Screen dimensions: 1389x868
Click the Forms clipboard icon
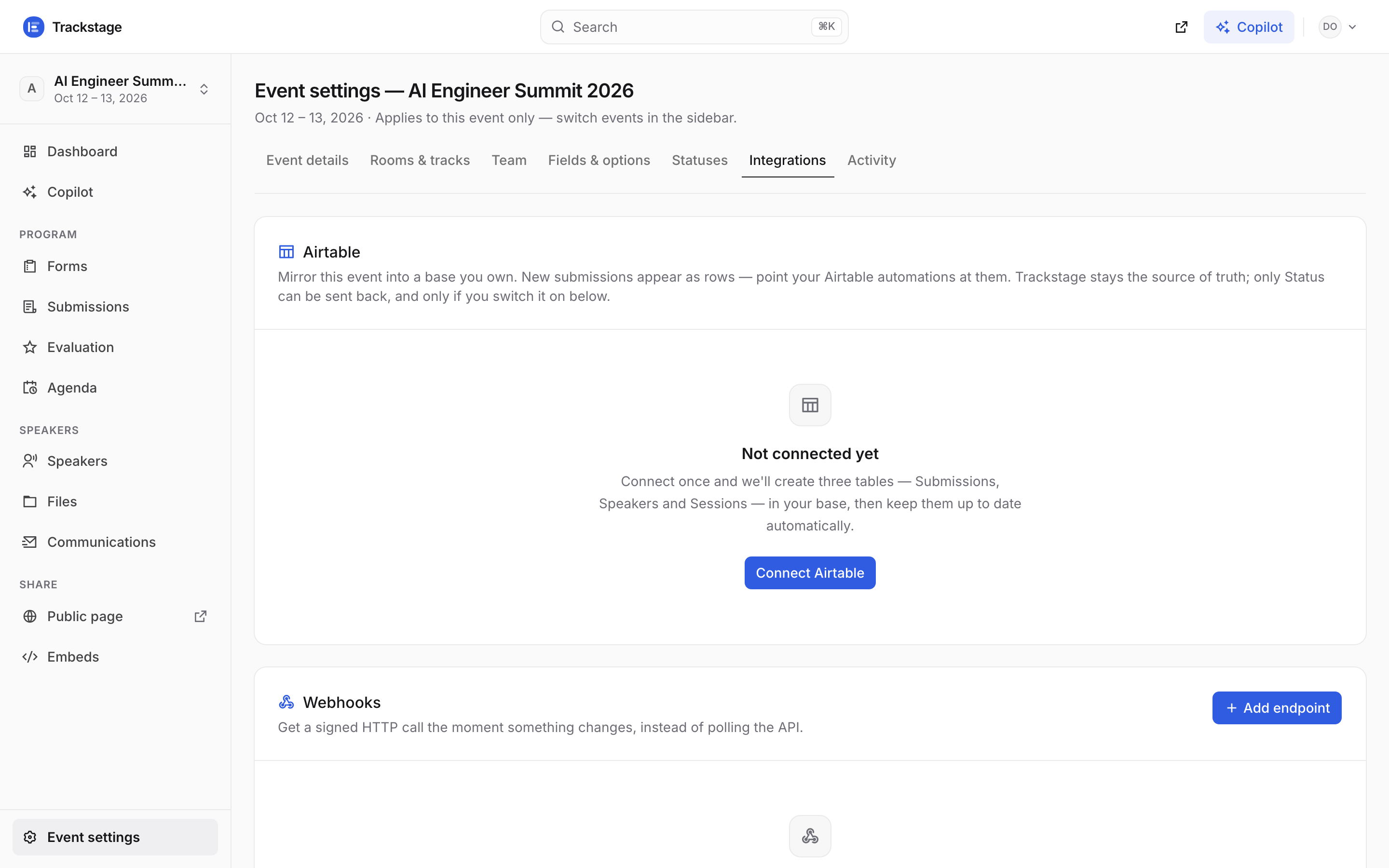pyautogui.click(x=30, y=266)
